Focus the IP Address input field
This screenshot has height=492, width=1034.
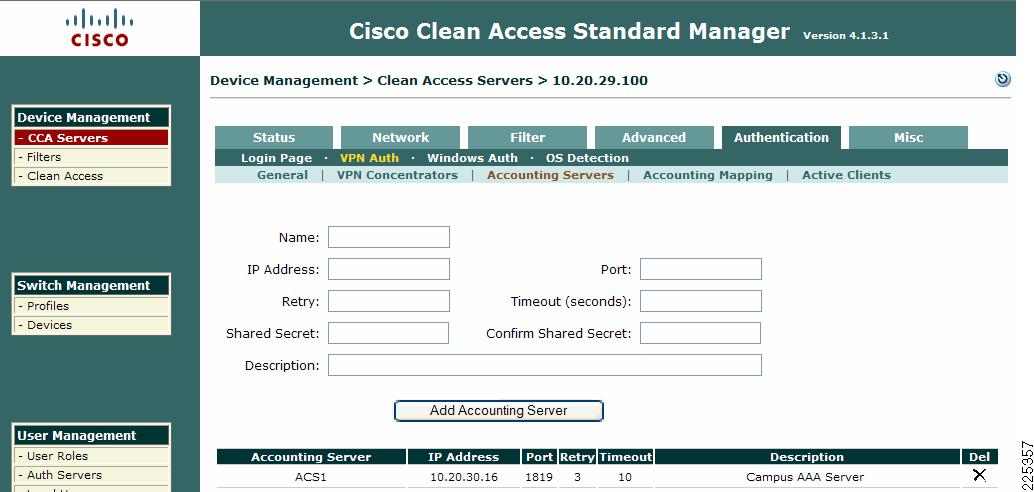coord(389,269)
